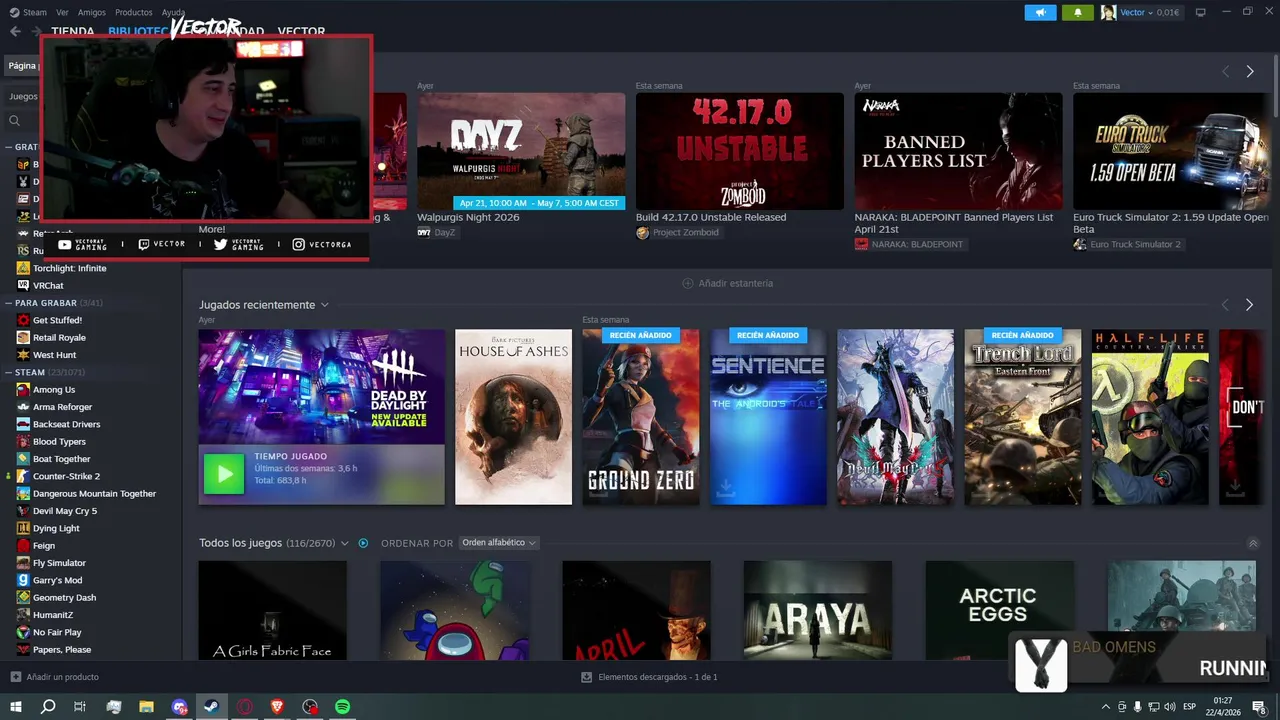Screen dimensions: 1280x720
Task: Select Fly Simulator in the sidebar
Action: point(59,563)
